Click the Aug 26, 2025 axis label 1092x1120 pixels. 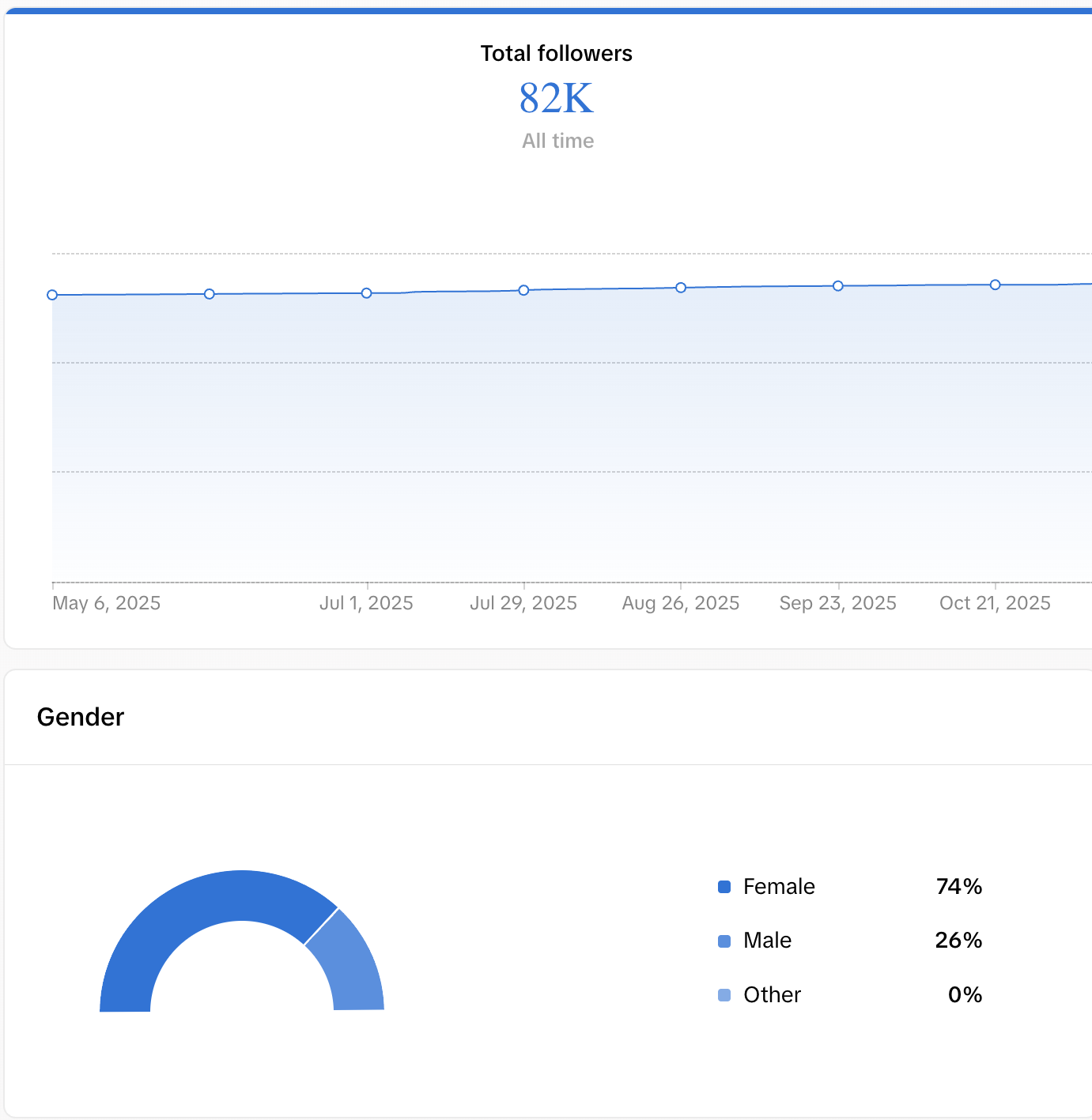pyautogui.click(x=681, y=603)
